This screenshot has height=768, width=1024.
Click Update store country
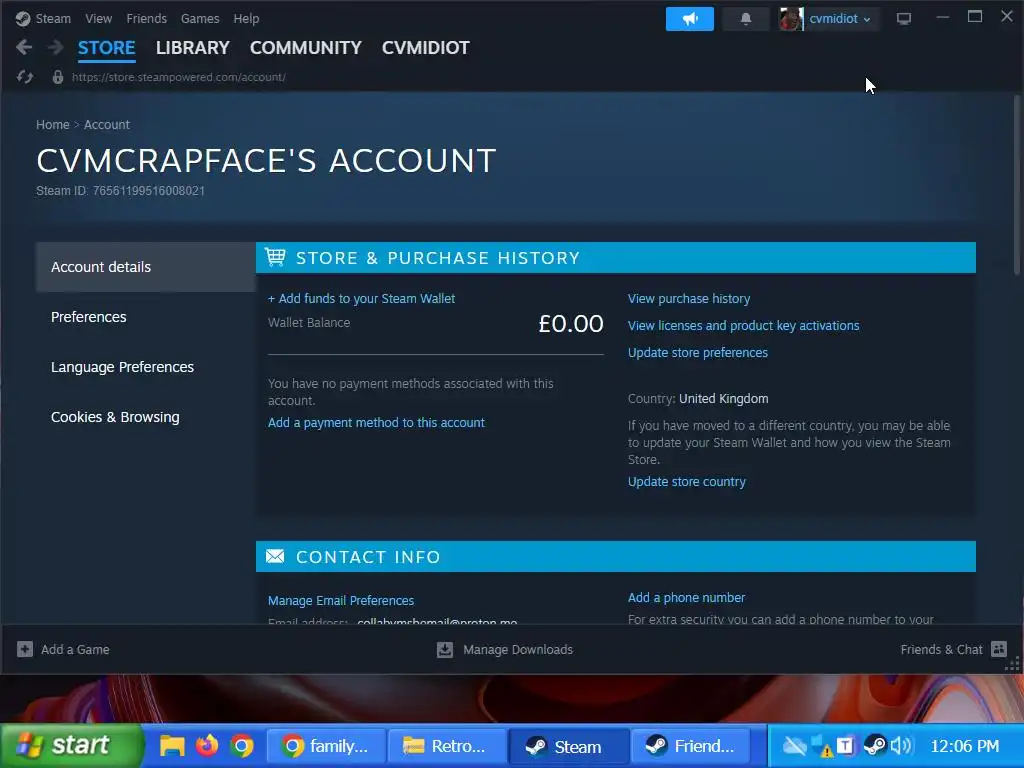[x=686, y=481]
